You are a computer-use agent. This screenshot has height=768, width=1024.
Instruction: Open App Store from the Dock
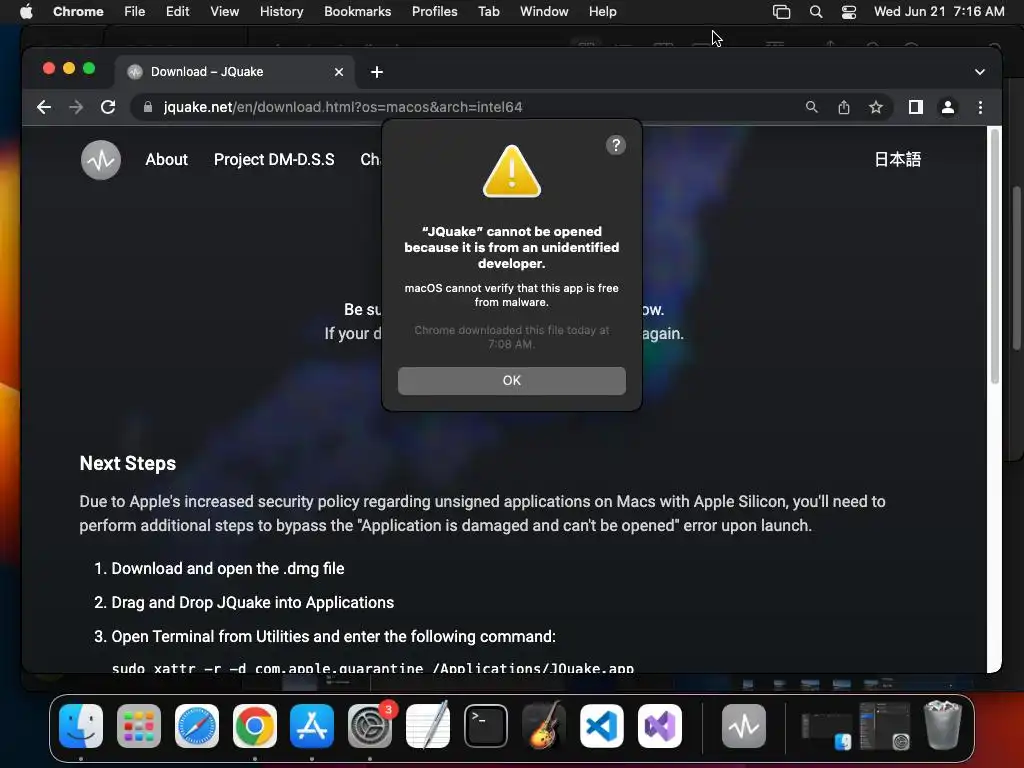(x=312, y=726)
